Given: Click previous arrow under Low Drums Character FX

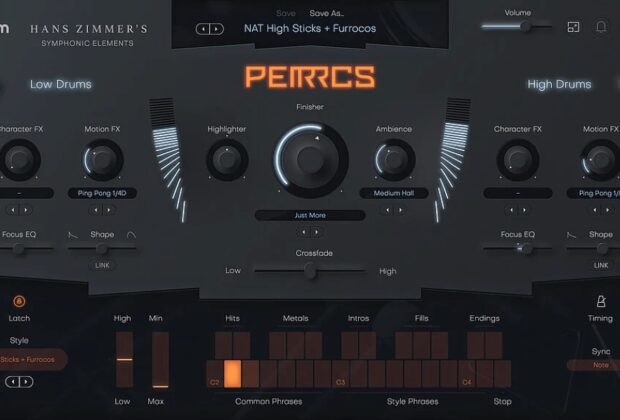Looking at the screenshot, I should tap(13, 210).
